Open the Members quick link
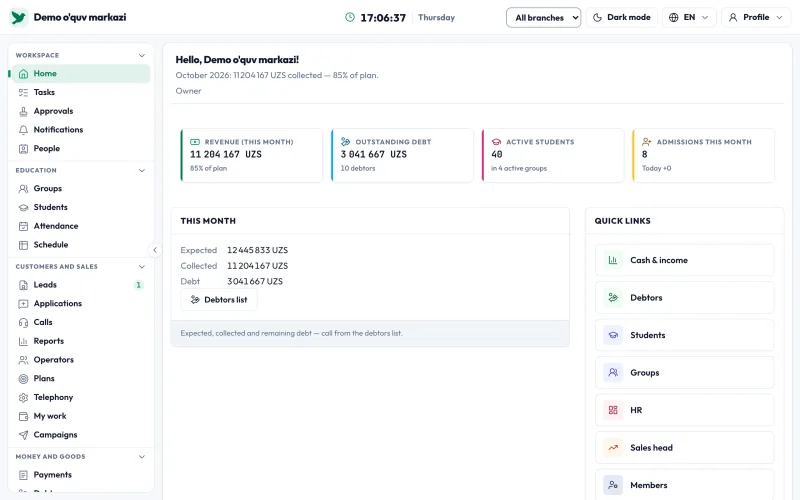The height and width of the screenshot is (500, 800). 684,485
